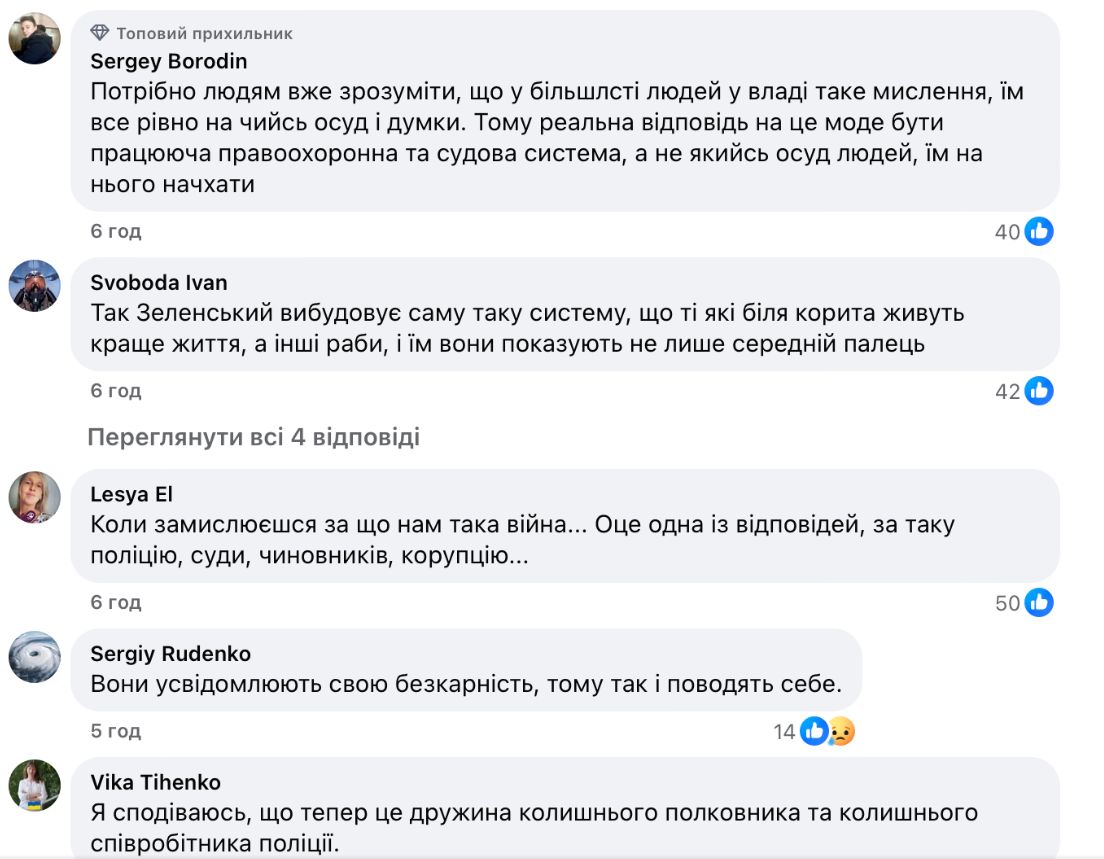This screenshot has height=859, width=1104.
Task: Open Sergey Borodin's profile picture
Action: [x=35, y=39]
